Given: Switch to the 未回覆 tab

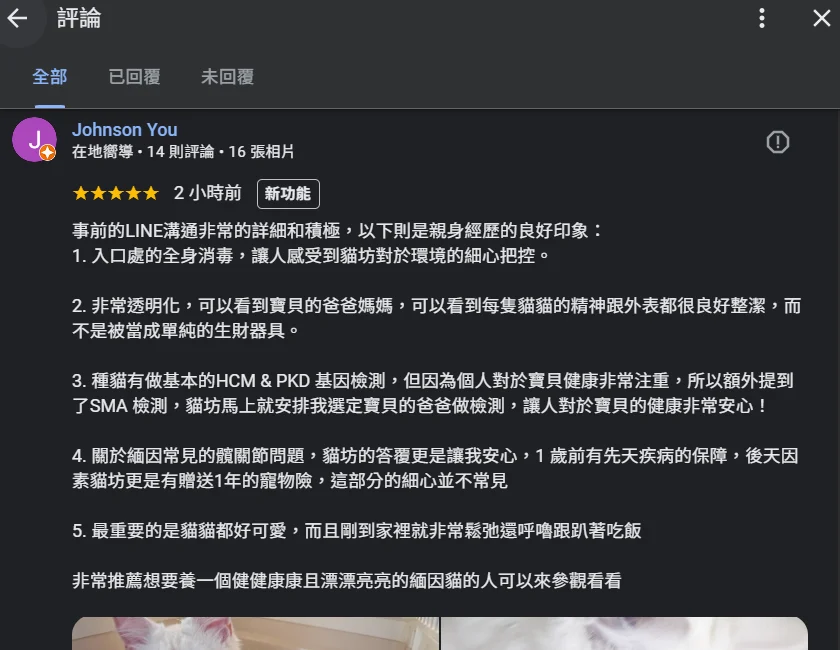Looking at the screenshot, I should 227,77.
